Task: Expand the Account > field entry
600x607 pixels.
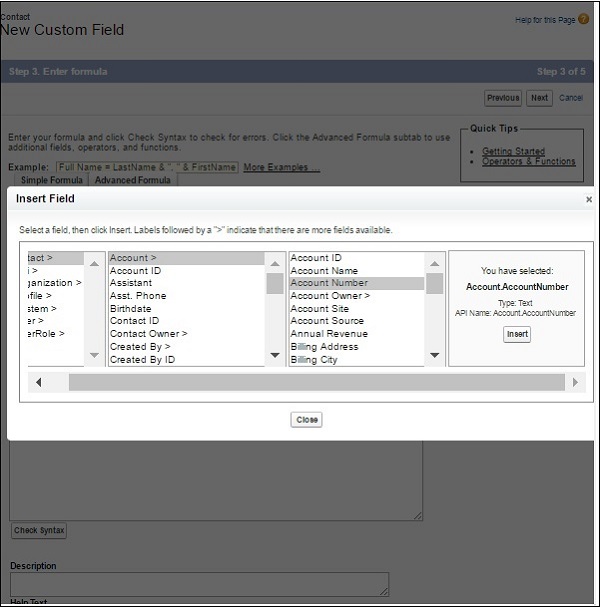Action: [x=134, y=258]
